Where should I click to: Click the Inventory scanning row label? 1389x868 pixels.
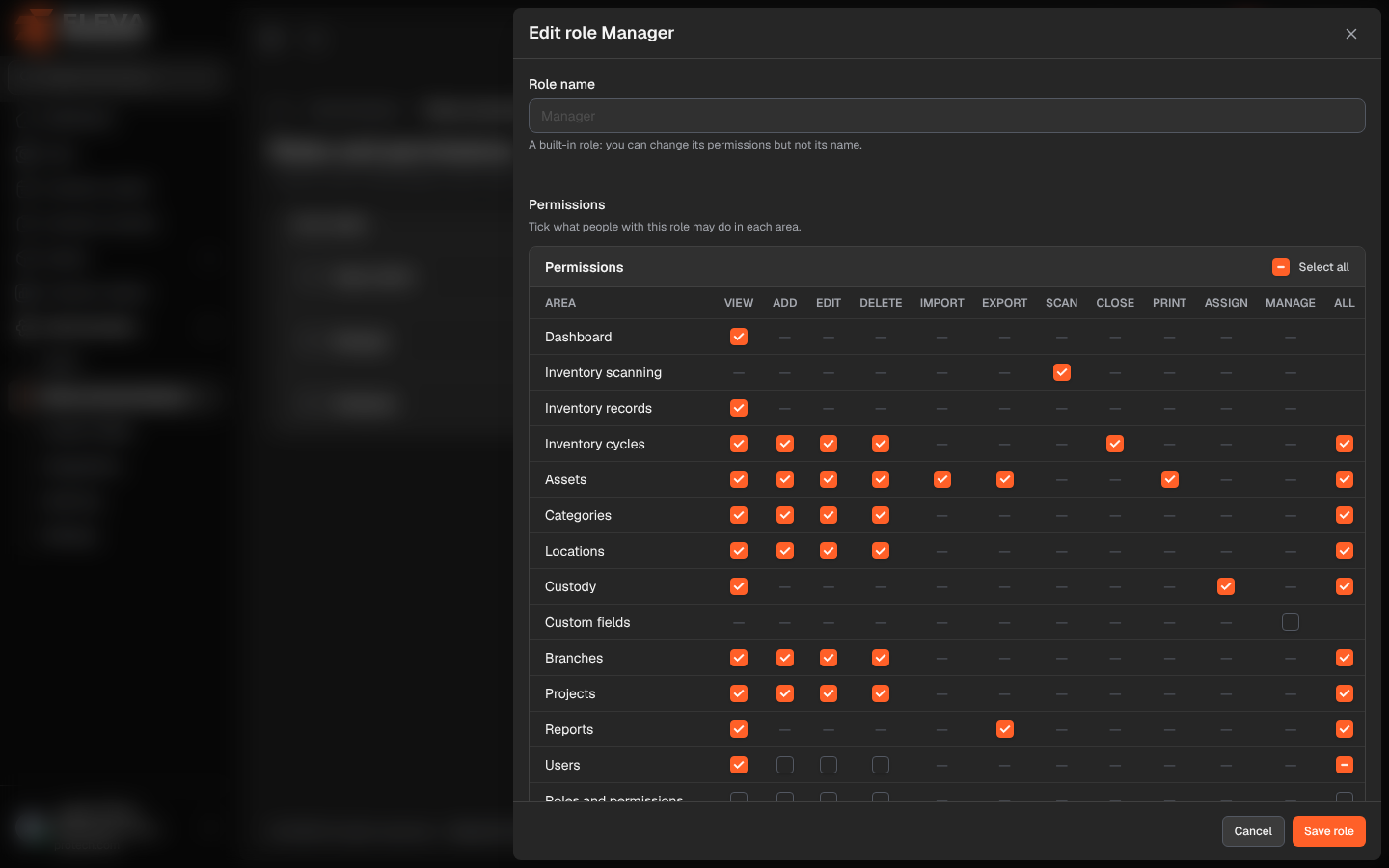(603, 372)
